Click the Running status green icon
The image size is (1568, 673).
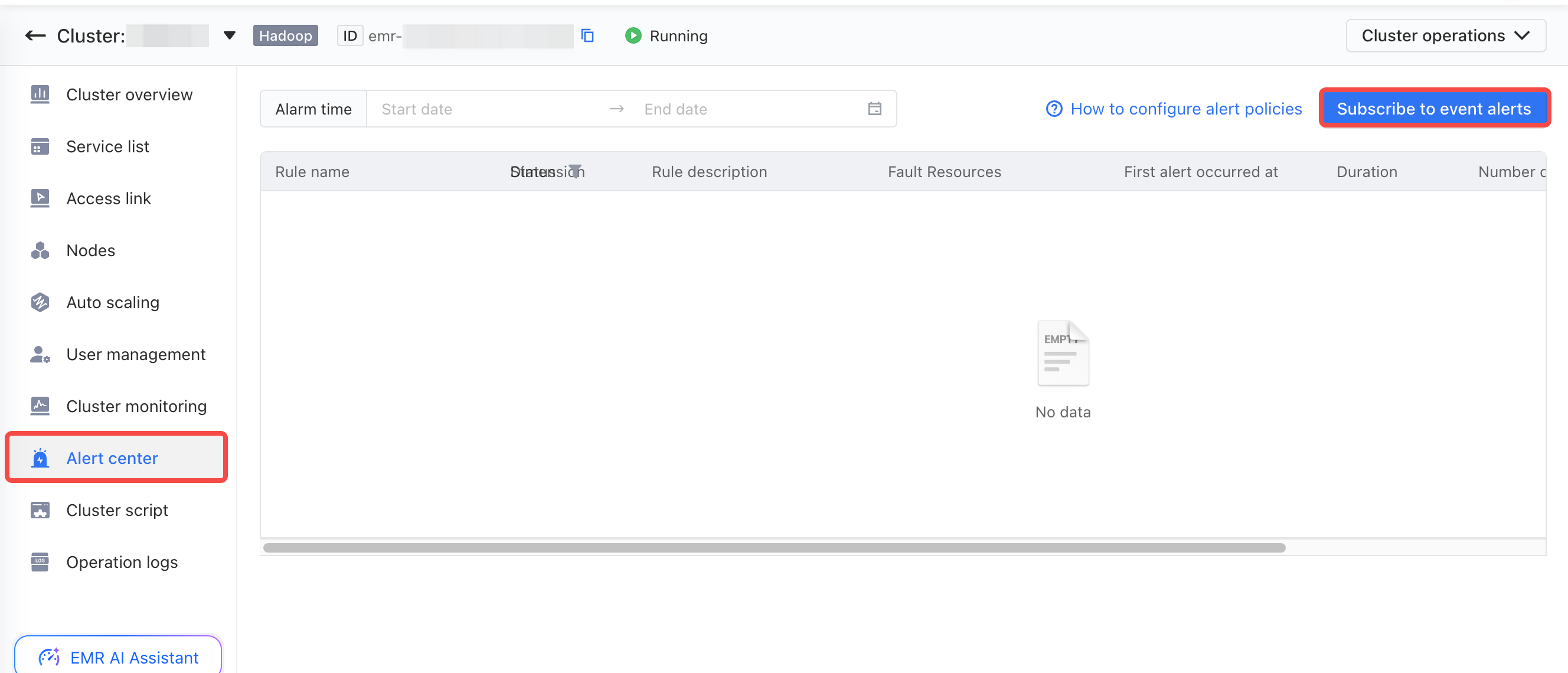pyautogui.click(x=633, y=35)
